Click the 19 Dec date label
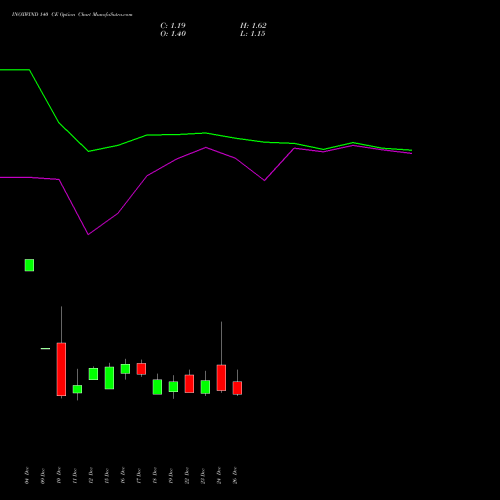The height and width of the screenshot is (500, 500). point(171,476)
